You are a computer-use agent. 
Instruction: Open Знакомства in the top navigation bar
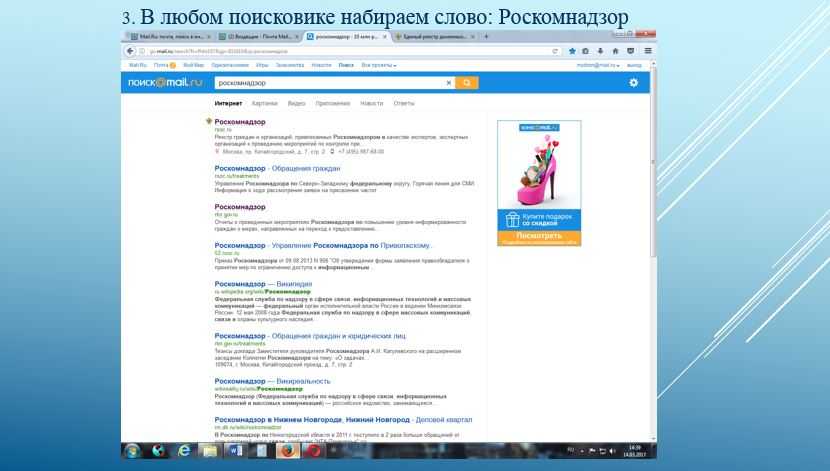click(290, 65)
